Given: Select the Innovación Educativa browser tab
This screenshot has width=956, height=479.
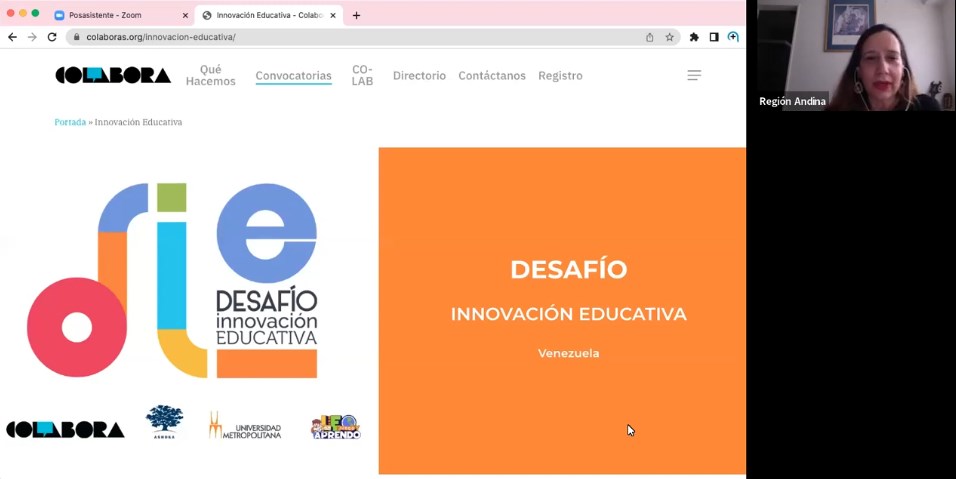Looking at the screenshot, I should 269,15.
